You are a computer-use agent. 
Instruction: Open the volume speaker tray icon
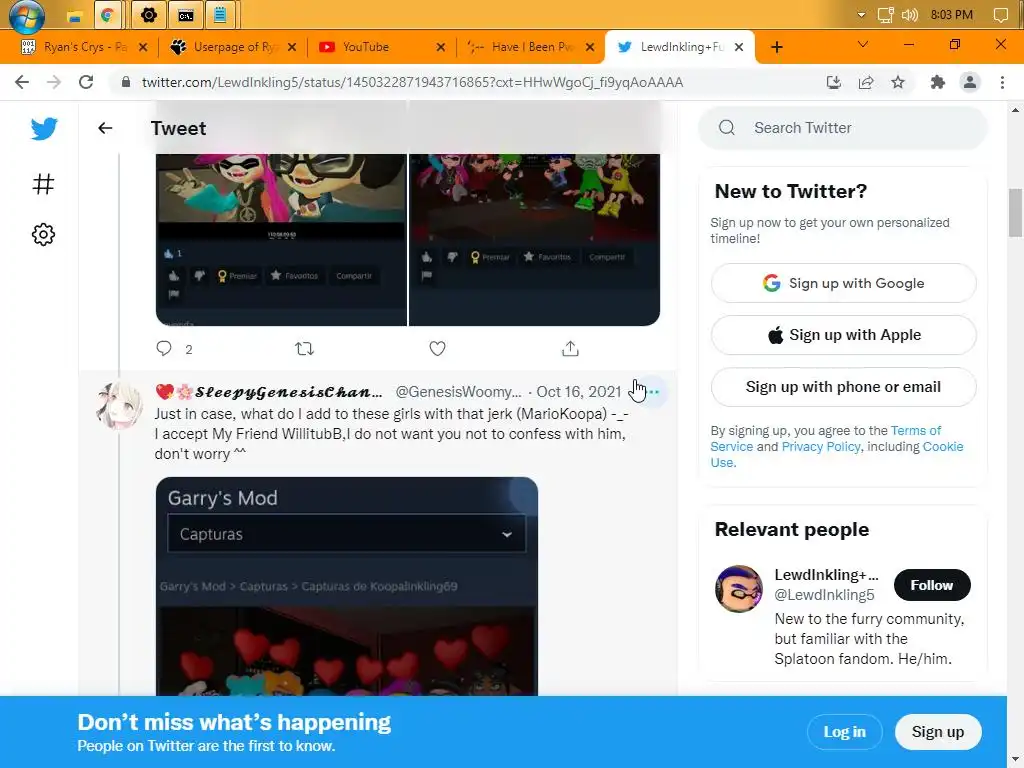[x=909, y=15]
